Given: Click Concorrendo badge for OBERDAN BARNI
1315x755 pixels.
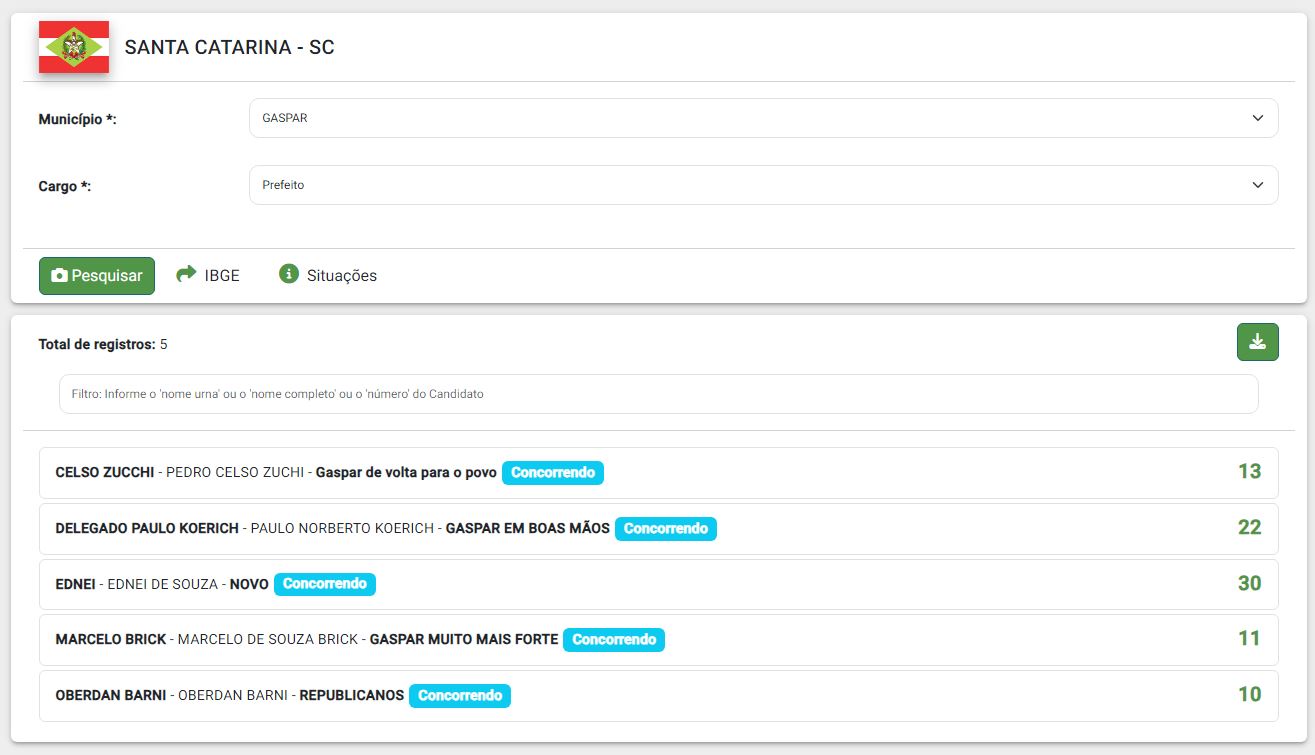Looking at the screenshot, I should tap(460, 695).
